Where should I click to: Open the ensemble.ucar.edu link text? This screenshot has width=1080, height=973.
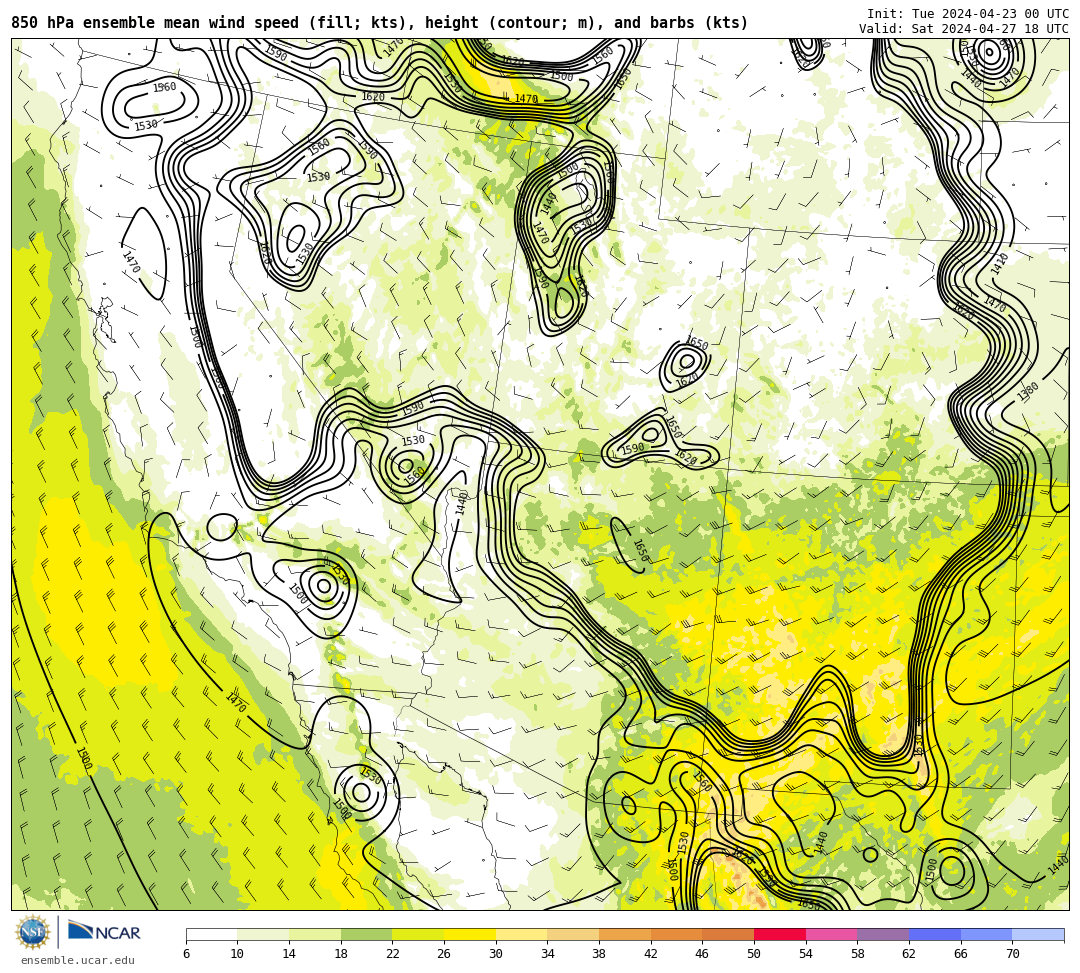[x=77, y=960]
